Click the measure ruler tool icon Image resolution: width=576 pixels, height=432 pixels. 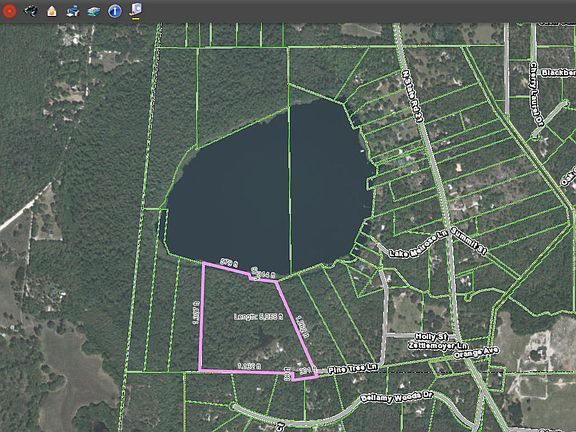pos(136,10)
